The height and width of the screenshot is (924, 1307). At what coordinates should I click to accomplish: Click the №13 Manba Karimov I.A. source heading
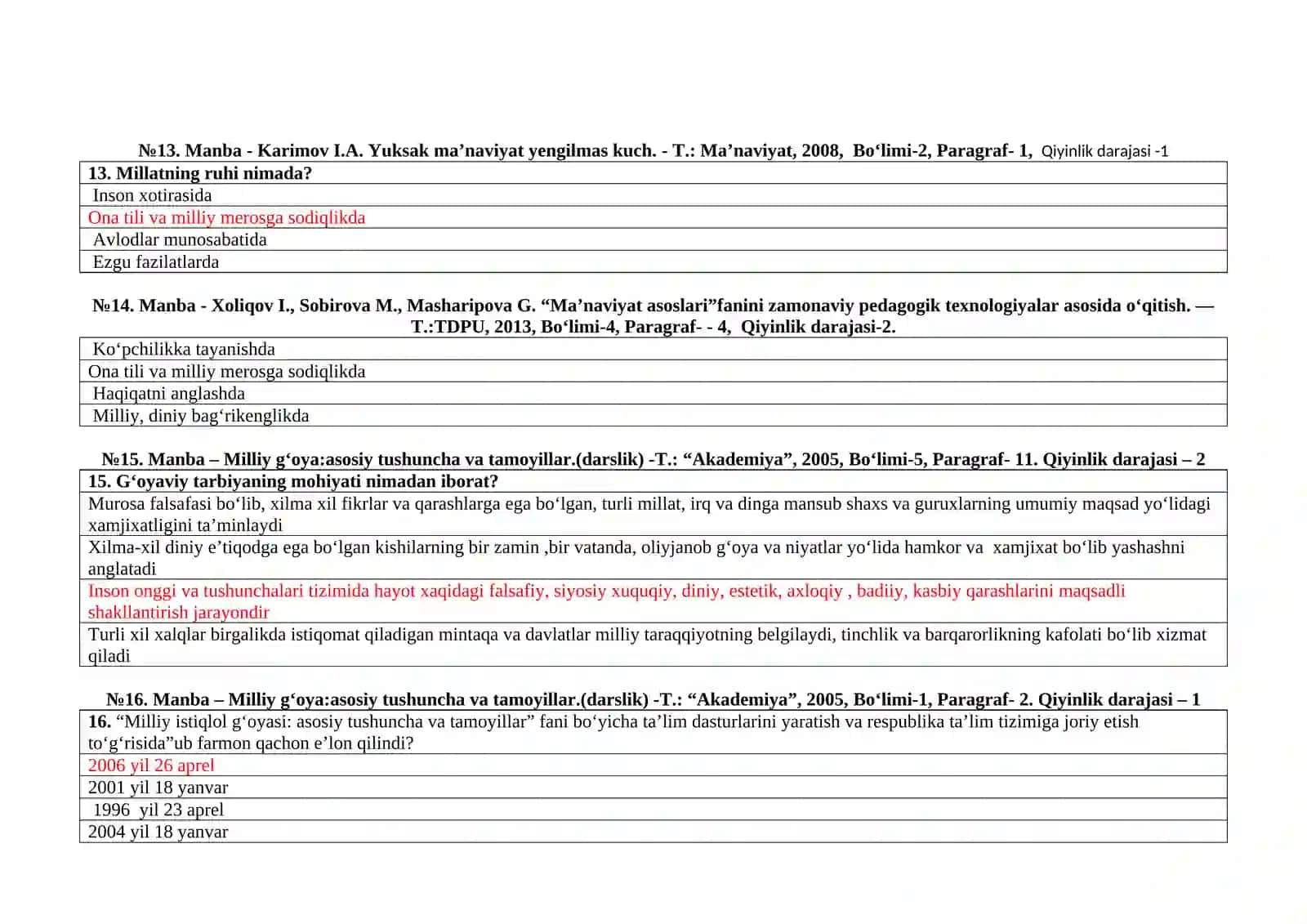(x=653, y=150)
